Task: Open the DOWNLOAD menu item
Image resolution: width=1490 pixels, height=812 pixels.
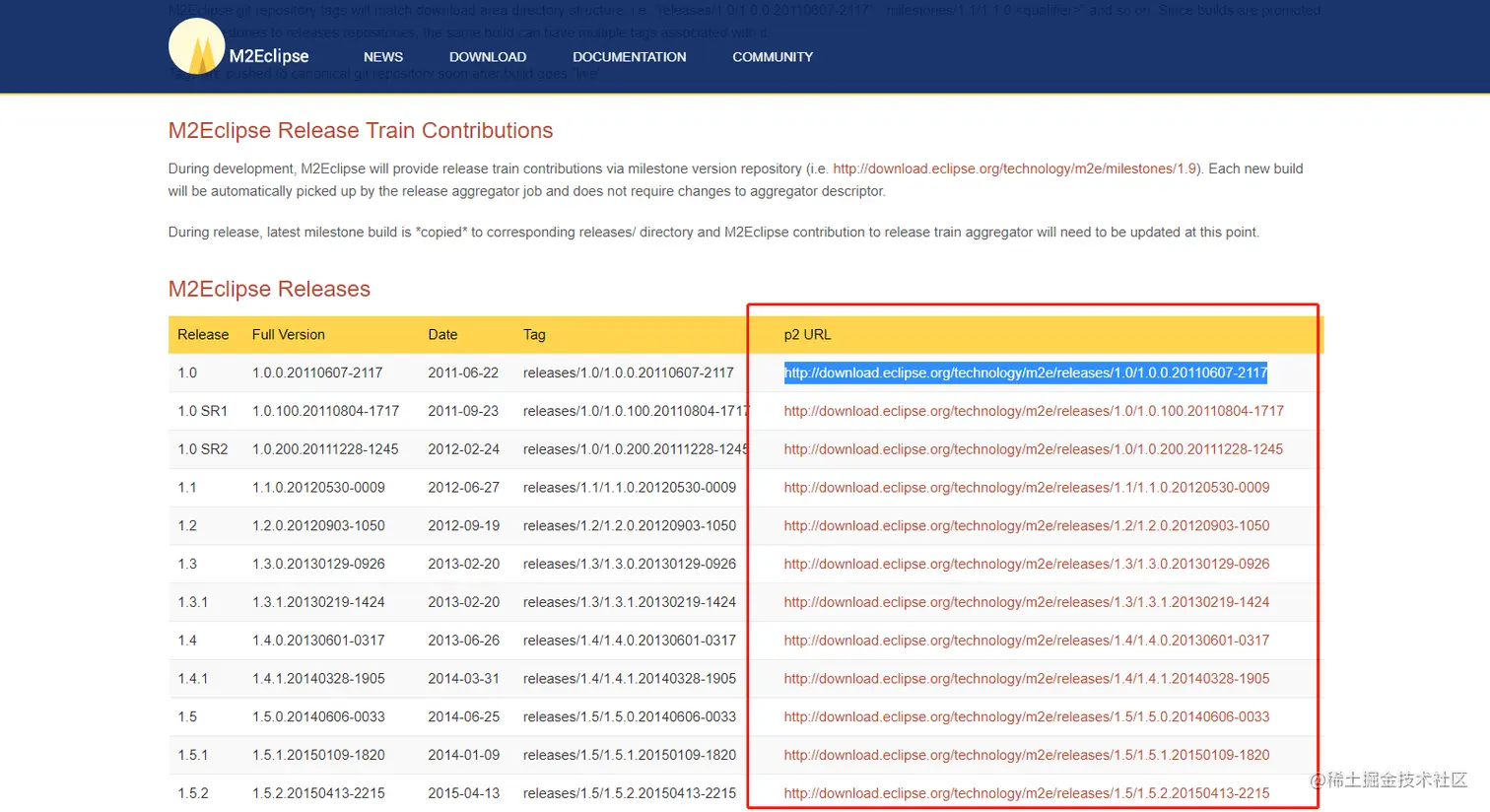Action: [488, 57]
